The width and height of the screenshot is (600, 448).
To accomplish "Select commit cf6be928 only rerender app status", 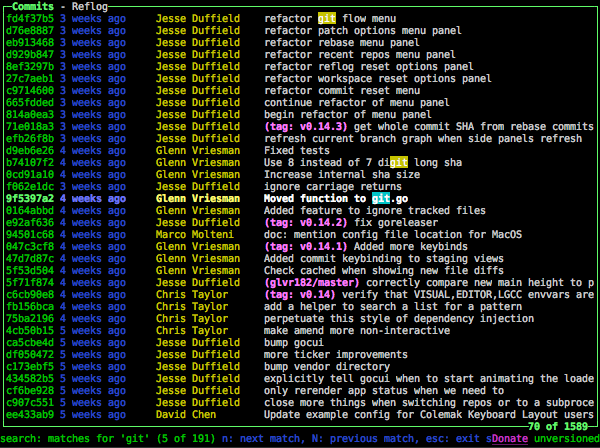I will click(x=300, y=390).
